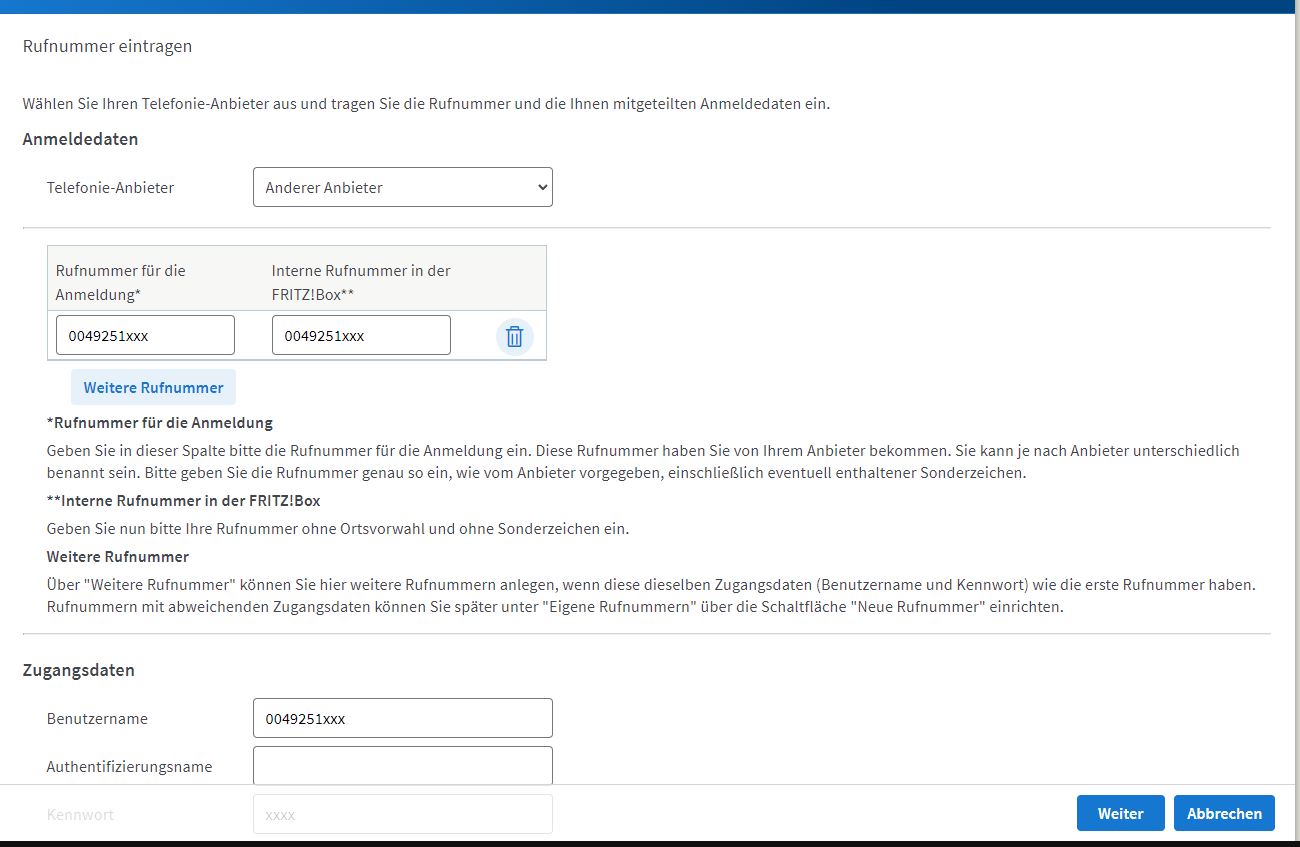Click the intro sentence starting 'Wählen Sie Ihren Telefonie-Anbieter'
Viewport: 1300px width, 847px height.
(x=426, y=103)
